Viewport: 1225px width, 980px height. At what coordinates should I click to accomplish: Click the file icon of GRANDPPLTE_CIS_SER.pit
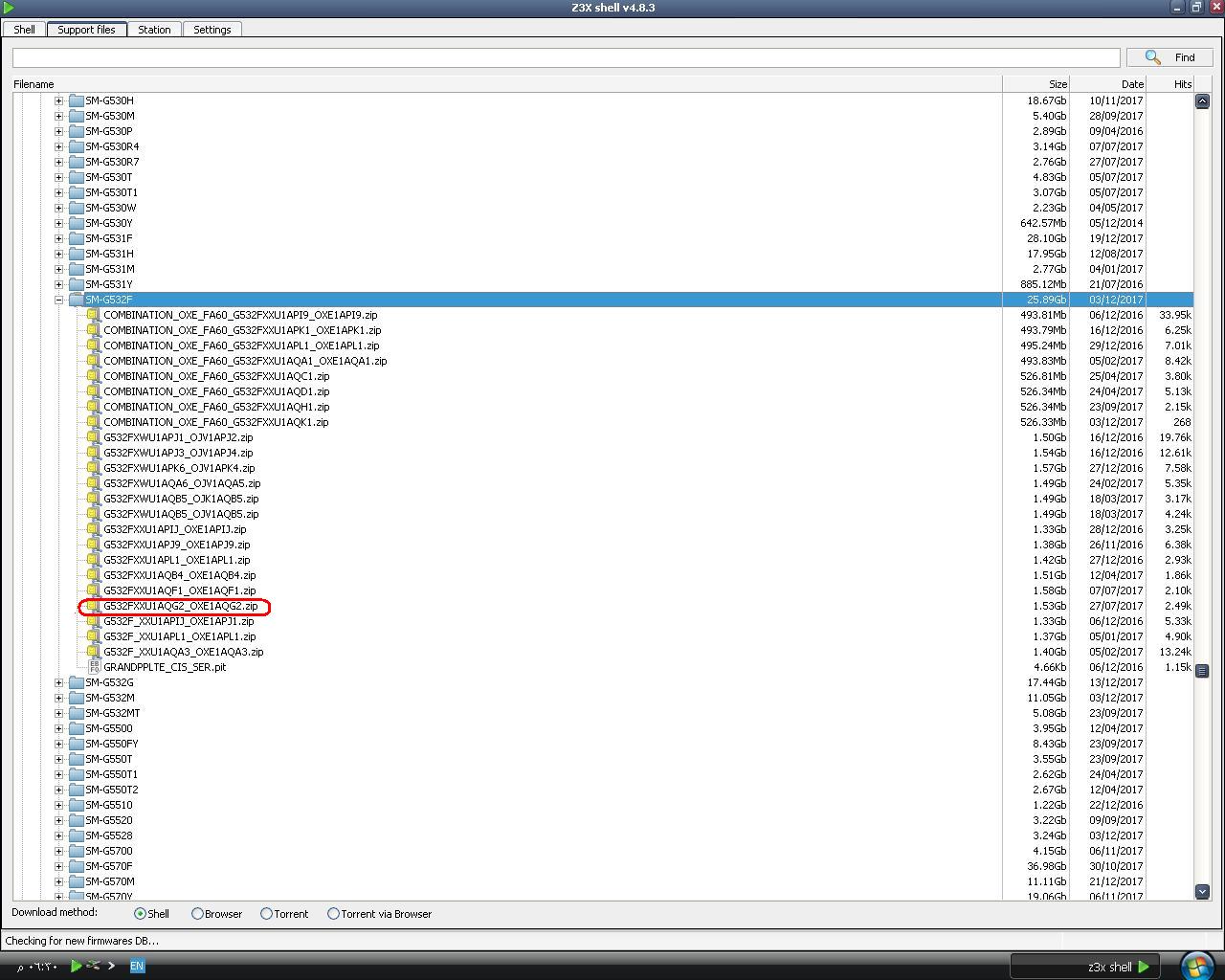tap(94, 667)
